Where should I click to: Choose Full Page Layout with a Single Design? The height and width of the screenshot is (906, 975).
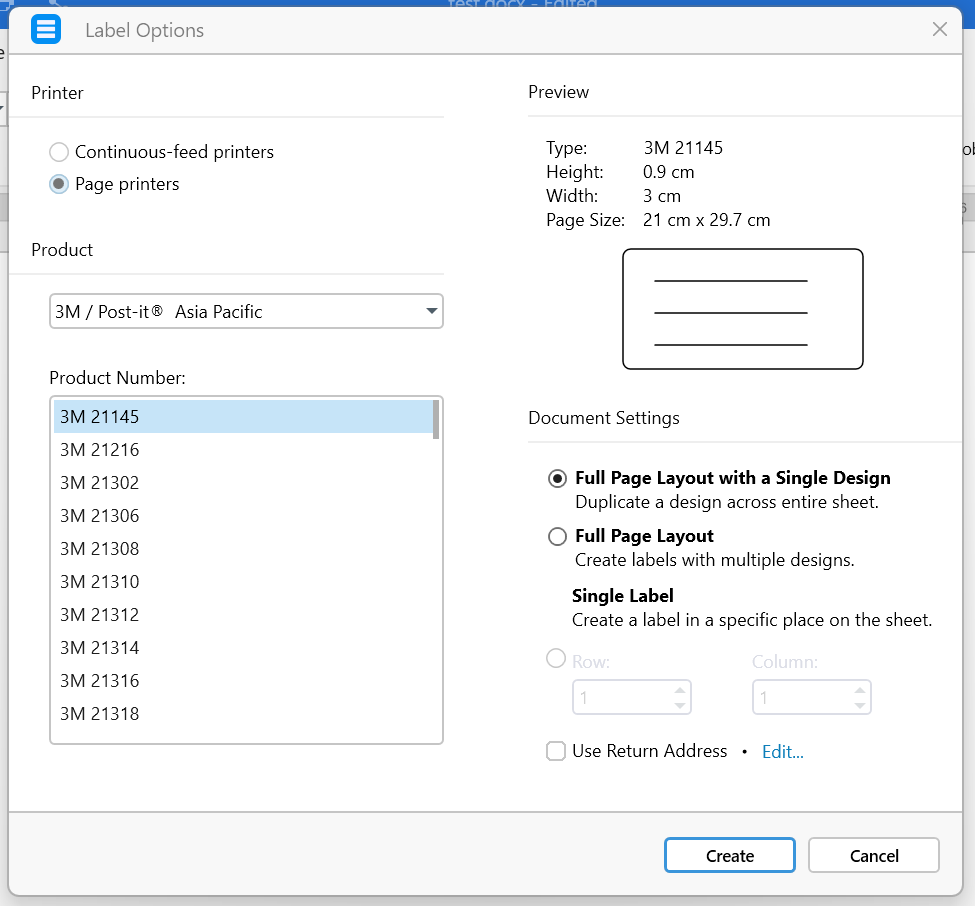pyautogui.click(x=557, y=478)
